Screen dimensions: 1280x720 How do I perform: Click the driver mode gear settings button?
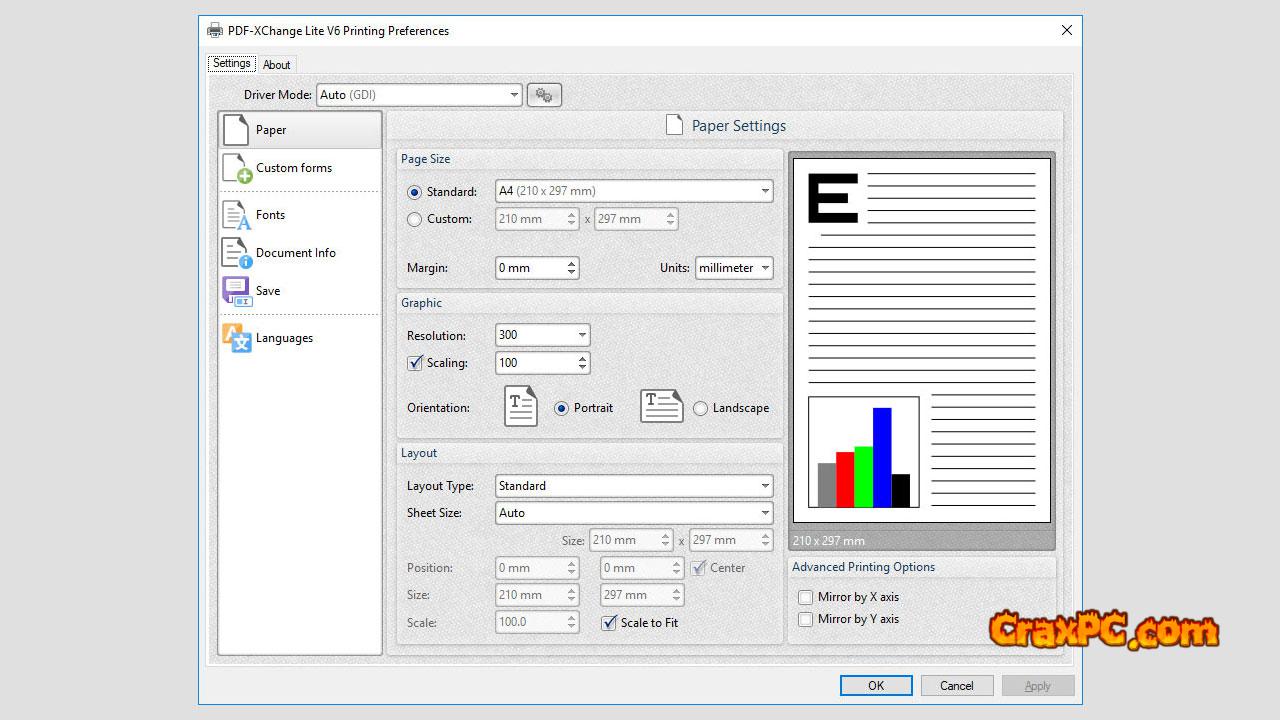(544, 95)
